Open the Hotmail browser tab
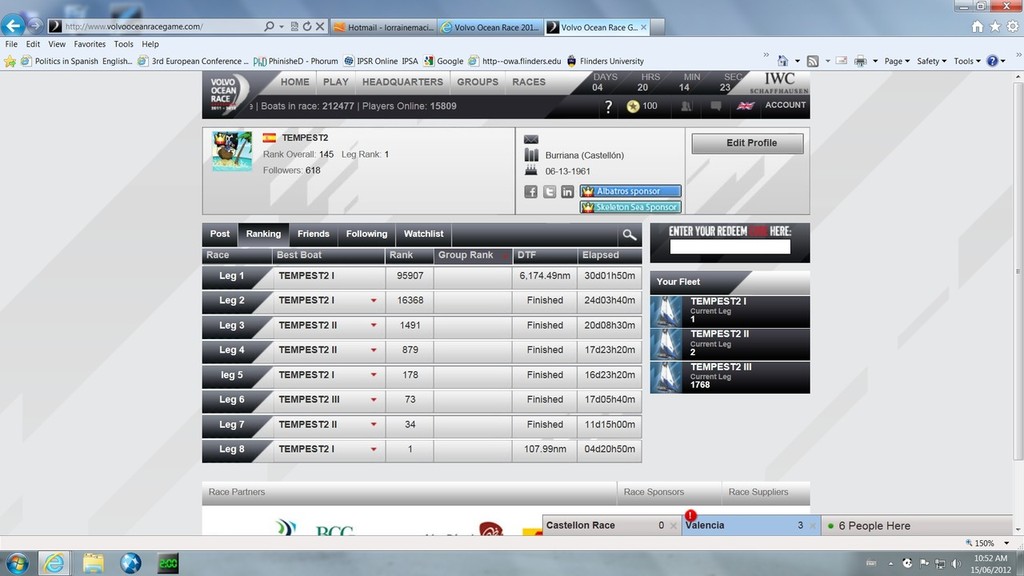 tap(384, 27)
